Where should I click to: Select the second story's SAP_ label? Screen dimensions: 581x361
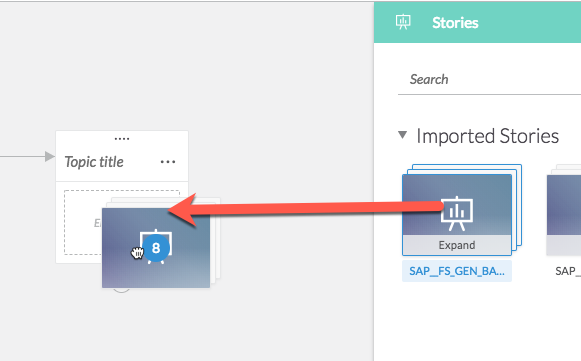(x=568, y=271)
